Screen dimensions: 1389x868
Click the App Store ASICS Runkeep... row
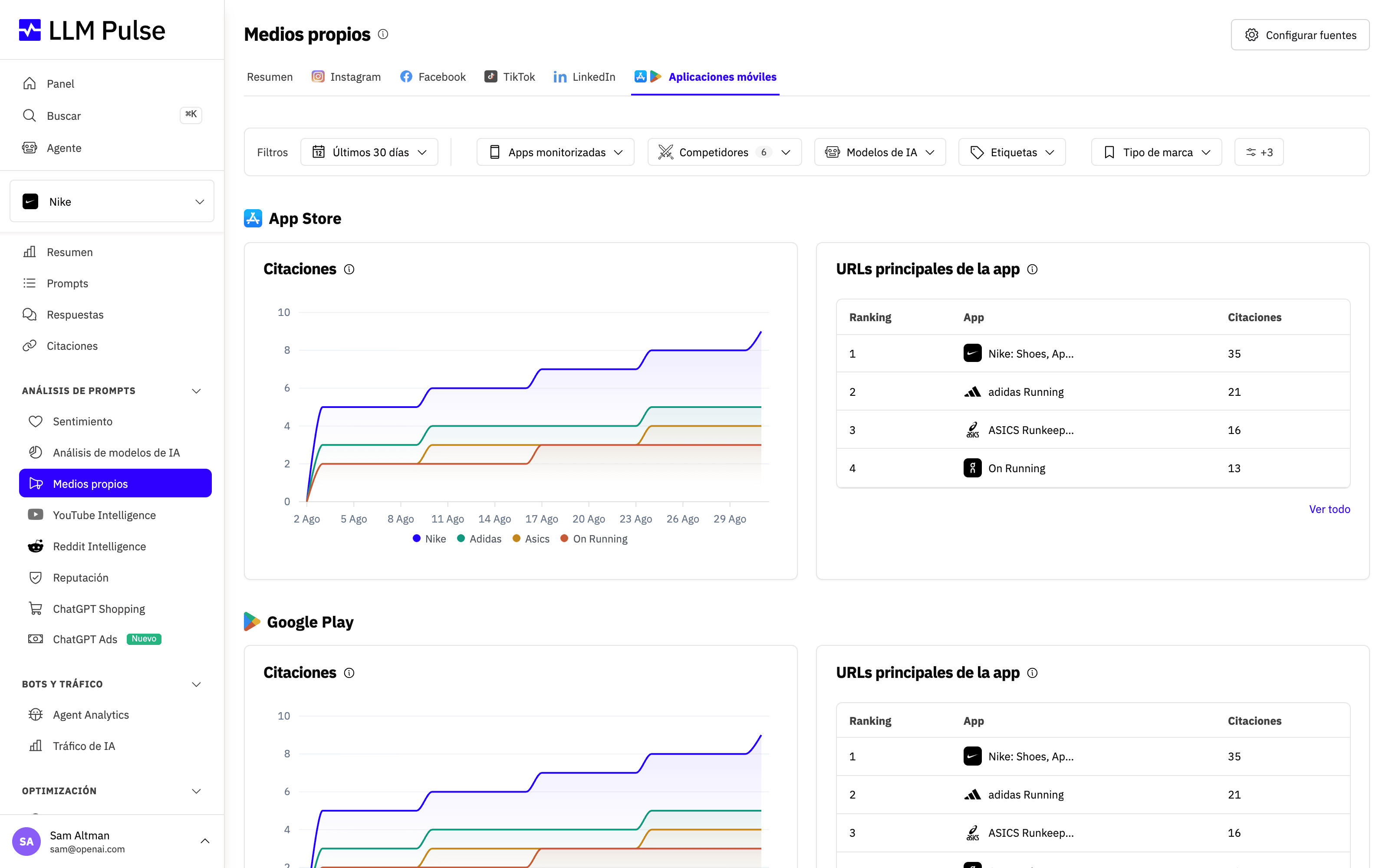(x=1093, y=429)
